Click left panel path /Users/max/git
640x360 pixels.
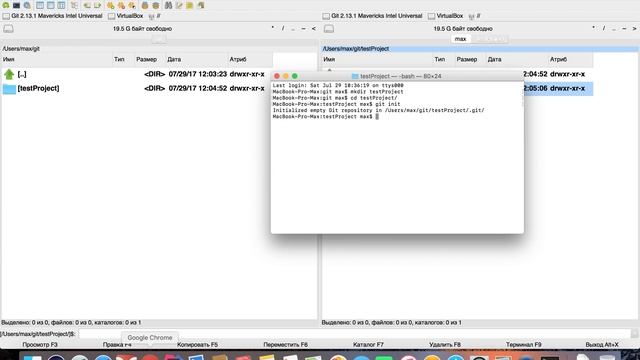click(21, 49)
